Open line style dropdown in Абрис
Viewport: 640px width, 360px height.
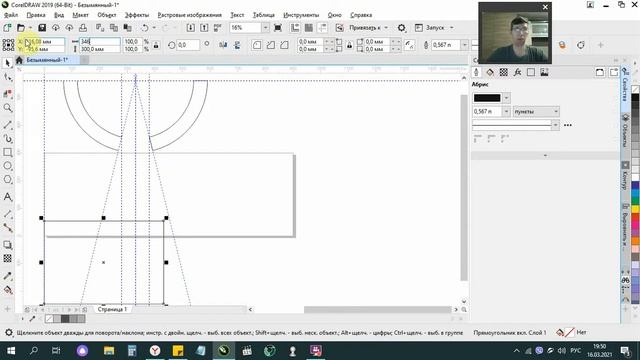point(555,125)
